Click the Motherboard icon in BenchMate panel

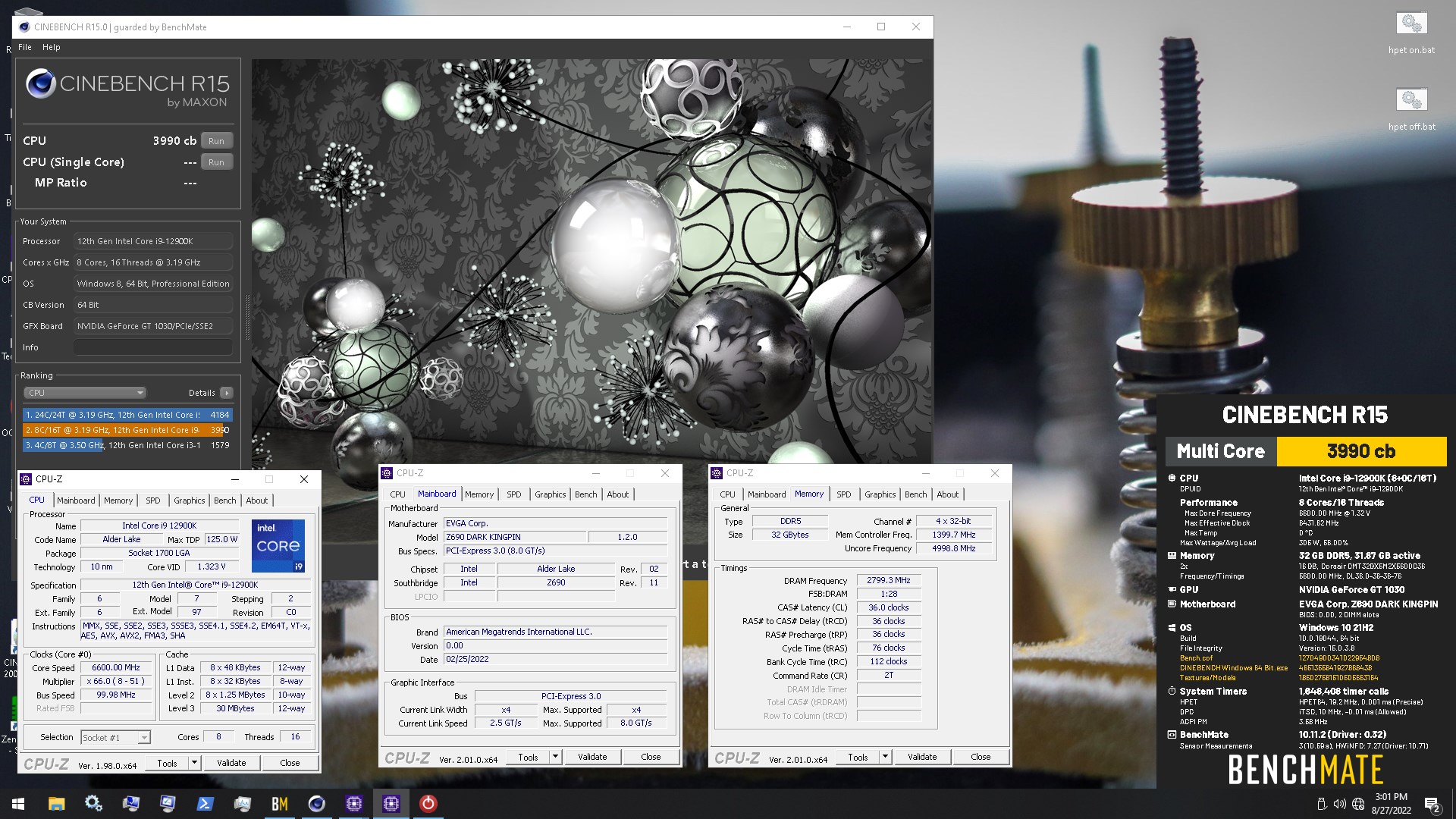point(1172,604)
